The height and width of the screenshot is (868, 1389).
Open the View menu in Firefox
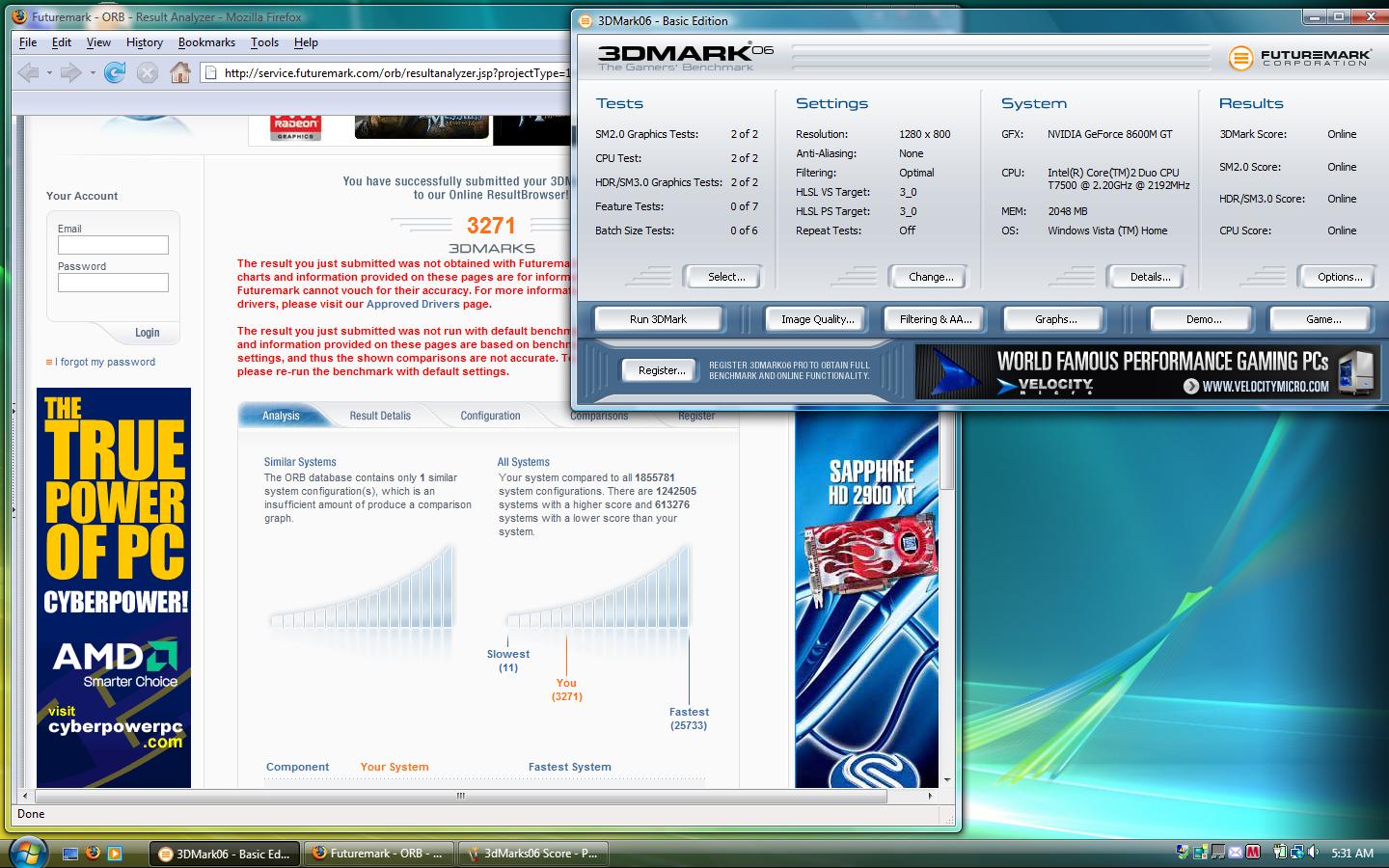[98, 42]
